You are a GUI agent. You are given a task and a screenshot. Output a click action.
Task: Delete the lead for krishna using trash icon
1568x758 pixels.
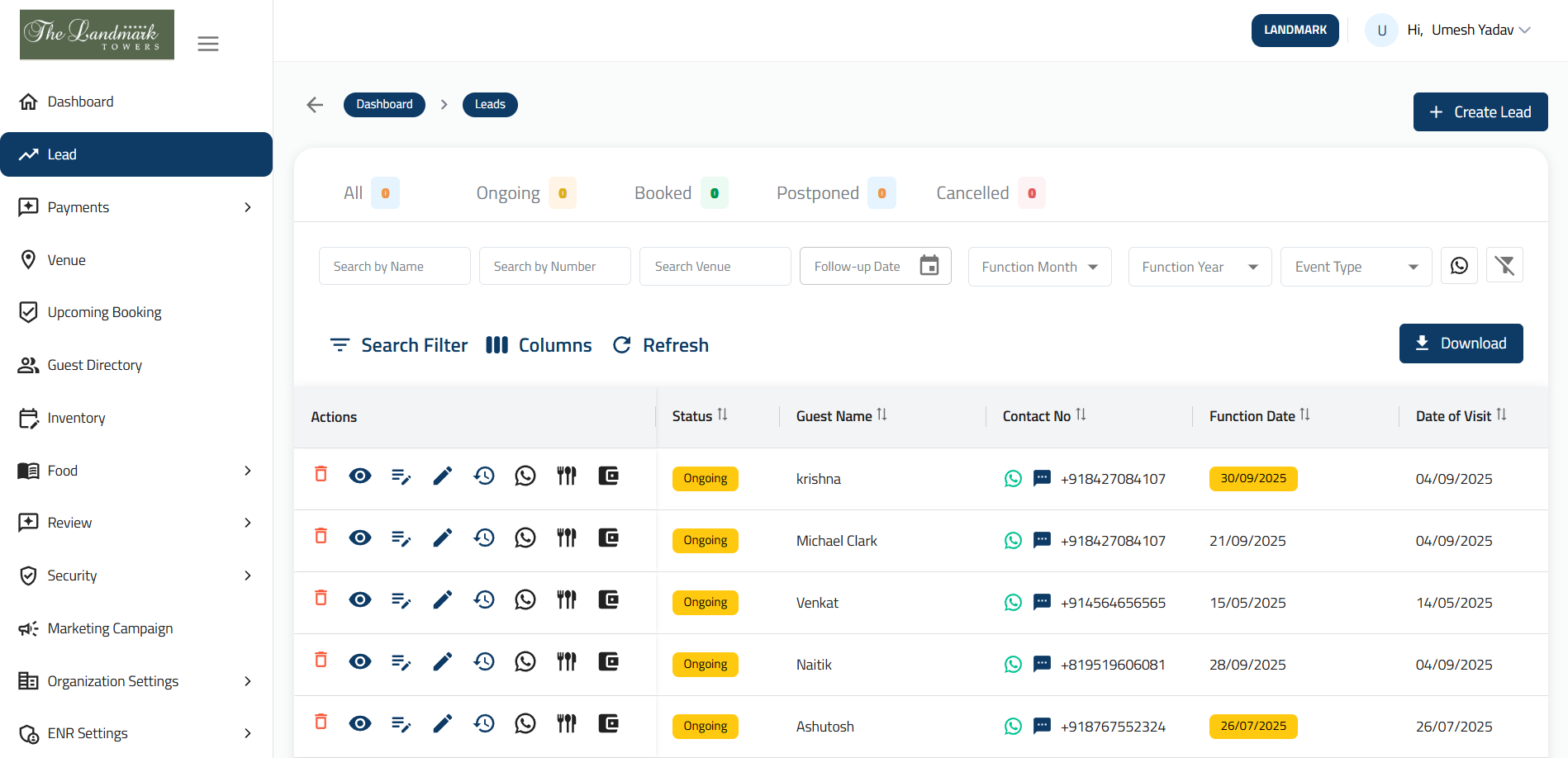(321, 476)
